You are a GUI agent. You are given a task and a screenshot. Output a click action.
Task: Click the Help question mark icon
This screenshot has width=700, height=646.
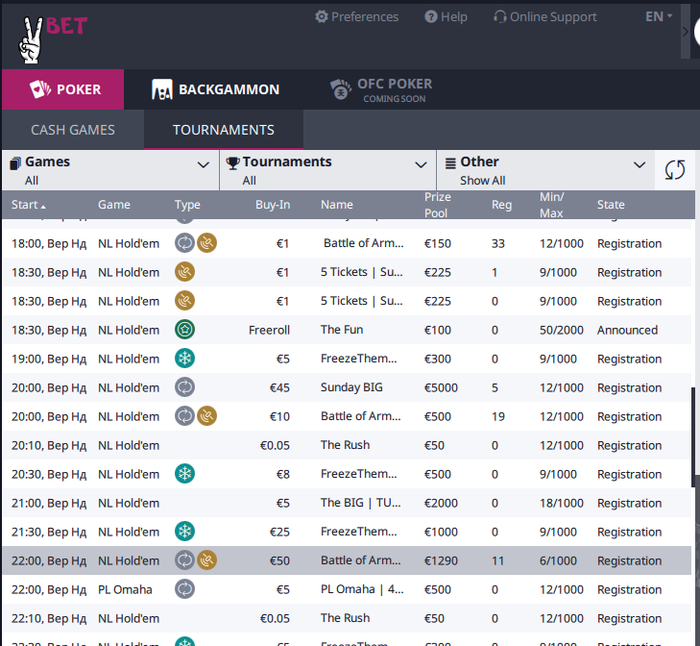(431, 17)
